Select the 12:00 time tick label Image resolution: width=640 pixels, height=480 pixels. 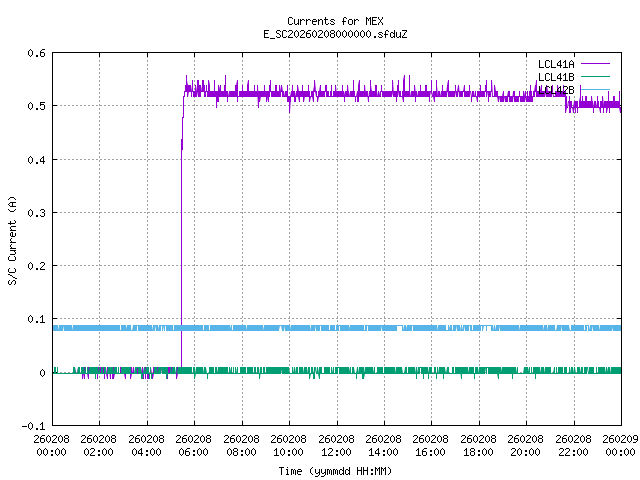click(x=335, y=445)
